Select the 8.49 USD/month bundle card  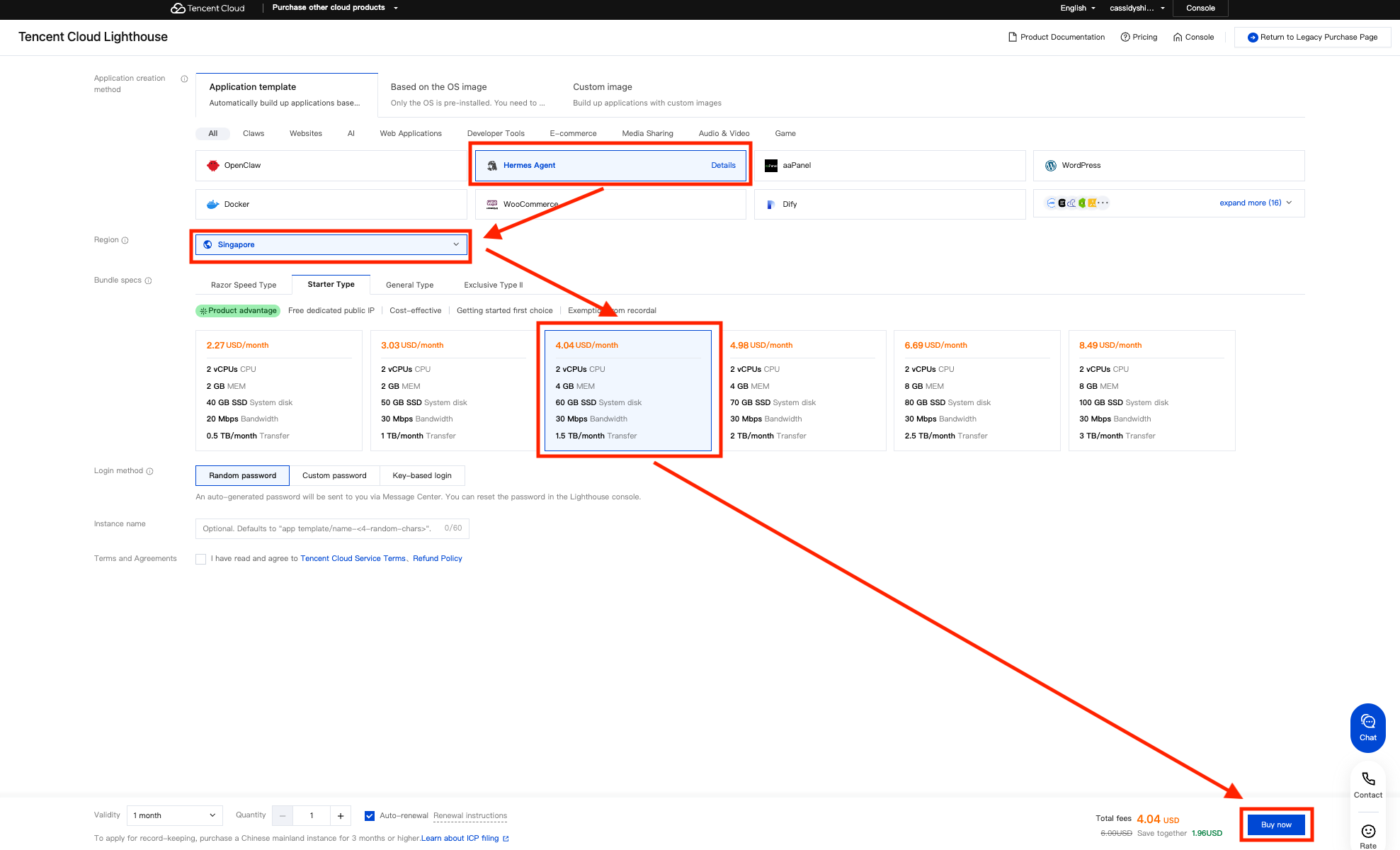(1151, 390)
